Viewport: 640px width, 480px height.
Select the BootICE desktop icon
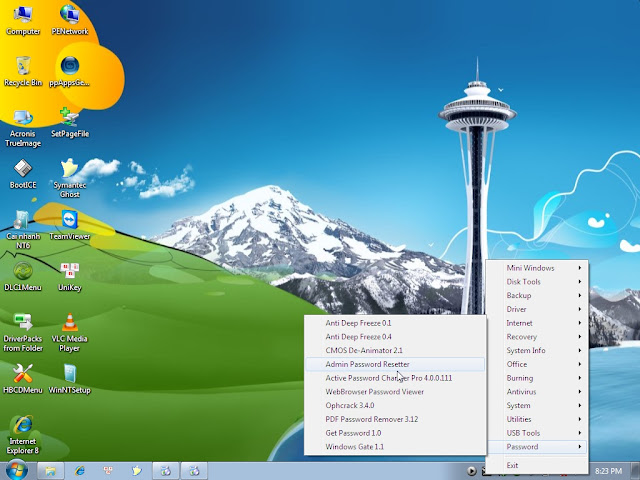click(23, 174)
